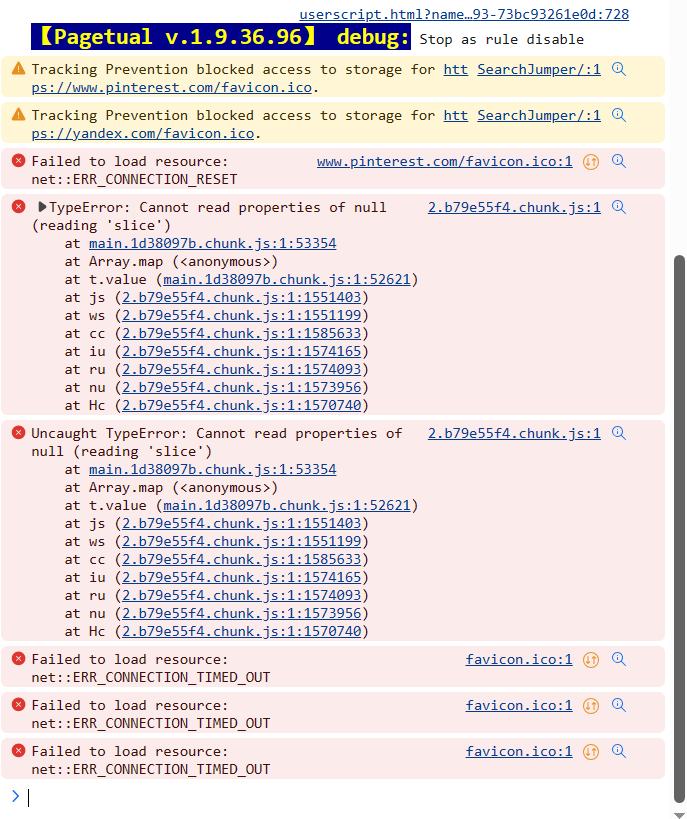Image resolution: width=687 pixels, height=819 pixels.
Task: Open the SearchJumper/:1 link on the Pinterest warning
Action: (x=539, y=69)
